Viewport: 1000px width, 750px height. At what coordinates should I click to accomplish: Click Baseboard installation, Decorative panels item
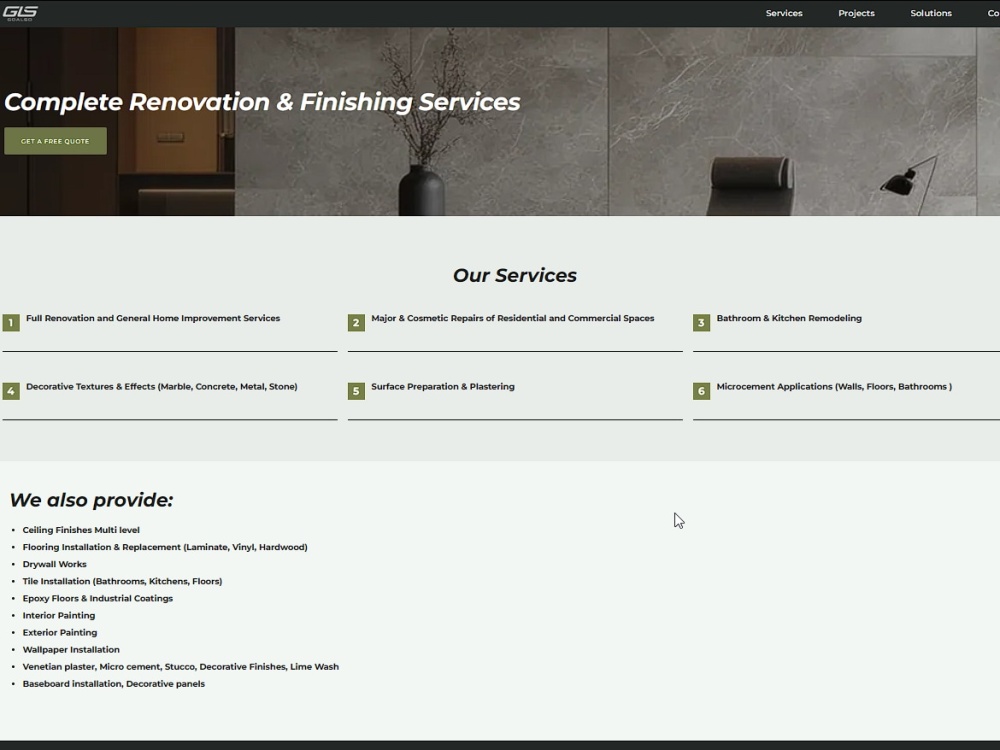(x=114, y=684)
